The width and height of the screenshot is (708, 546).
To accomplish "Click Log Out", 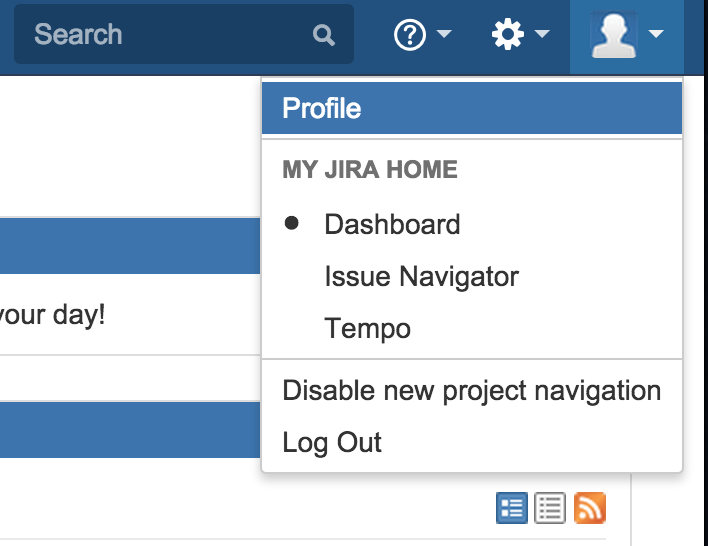I will click(332, 442).
